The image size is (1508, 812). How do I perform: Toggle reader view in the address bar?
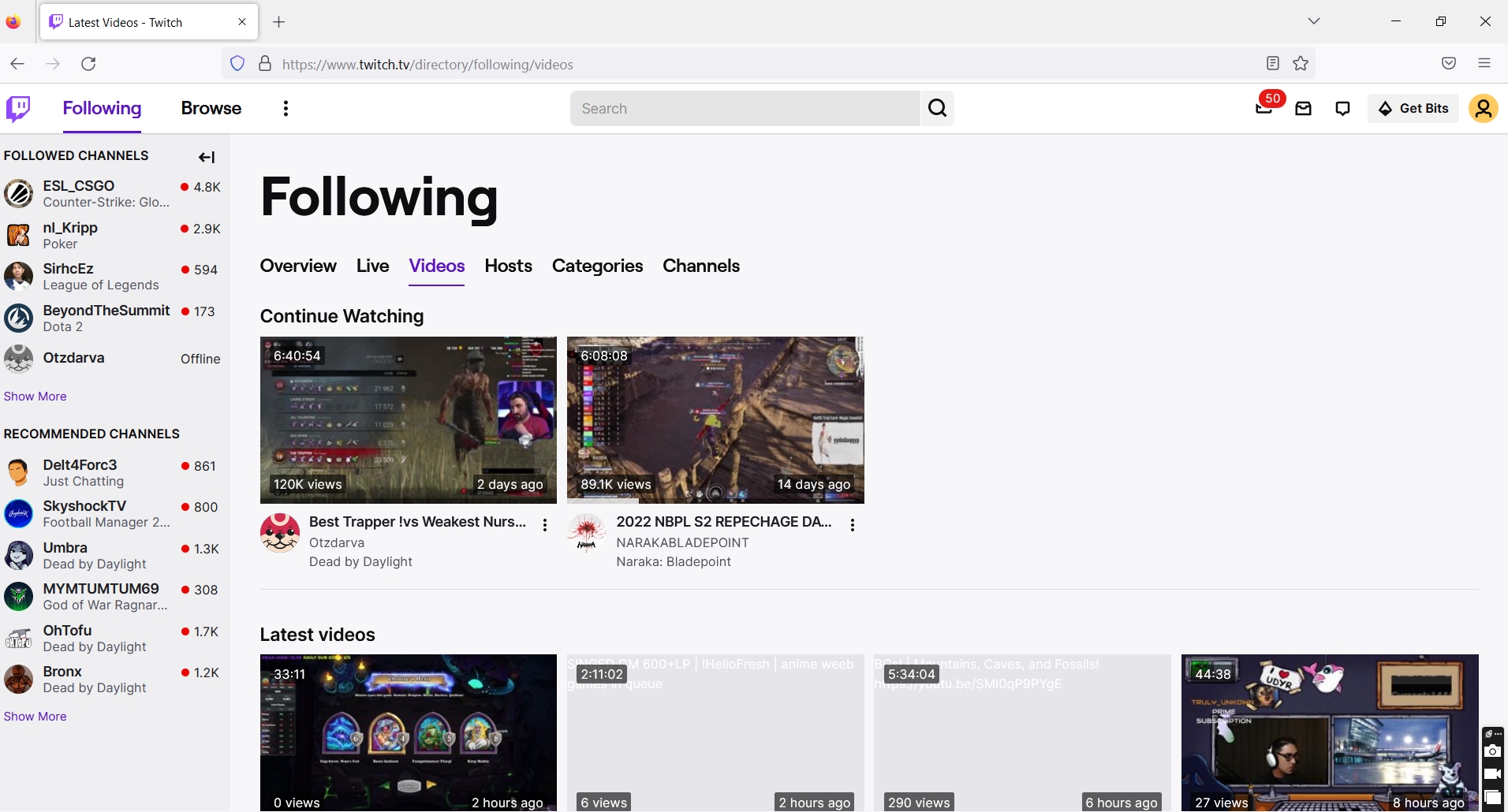point(1271,64)
